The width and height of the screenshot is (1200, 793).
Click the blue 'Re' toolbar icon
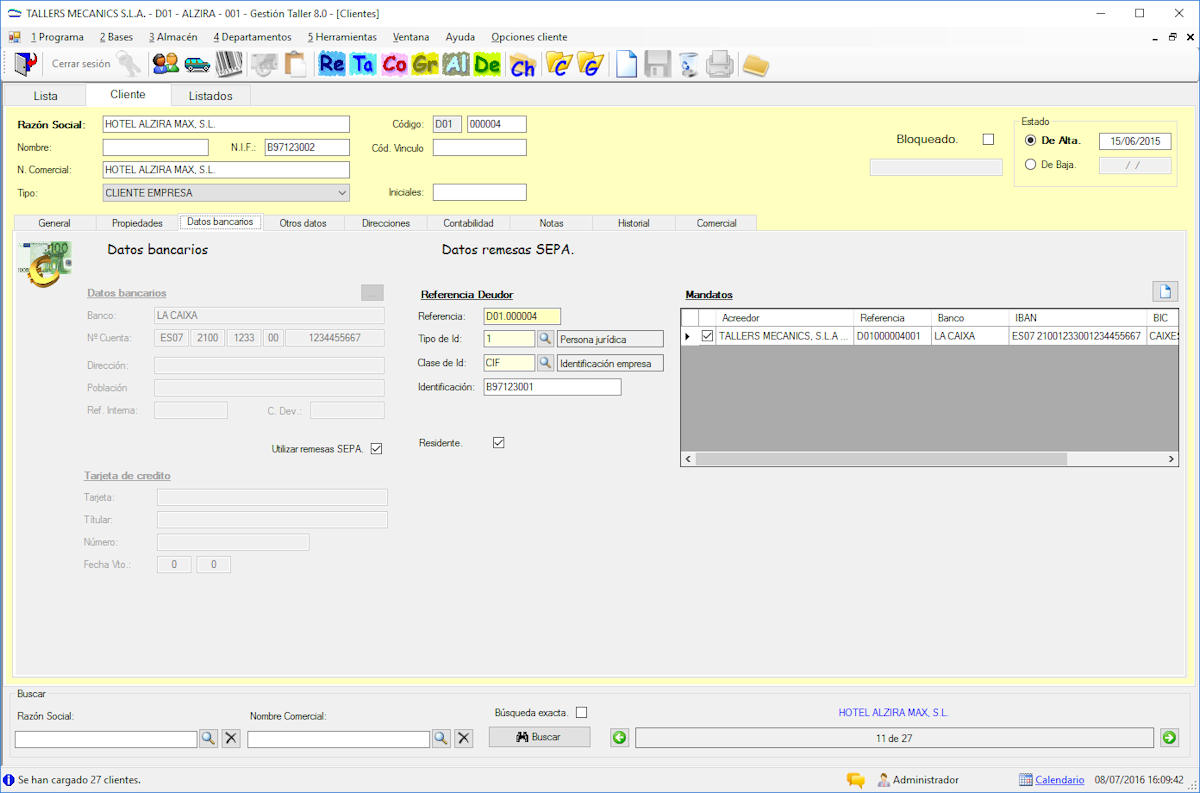point(332,65)
